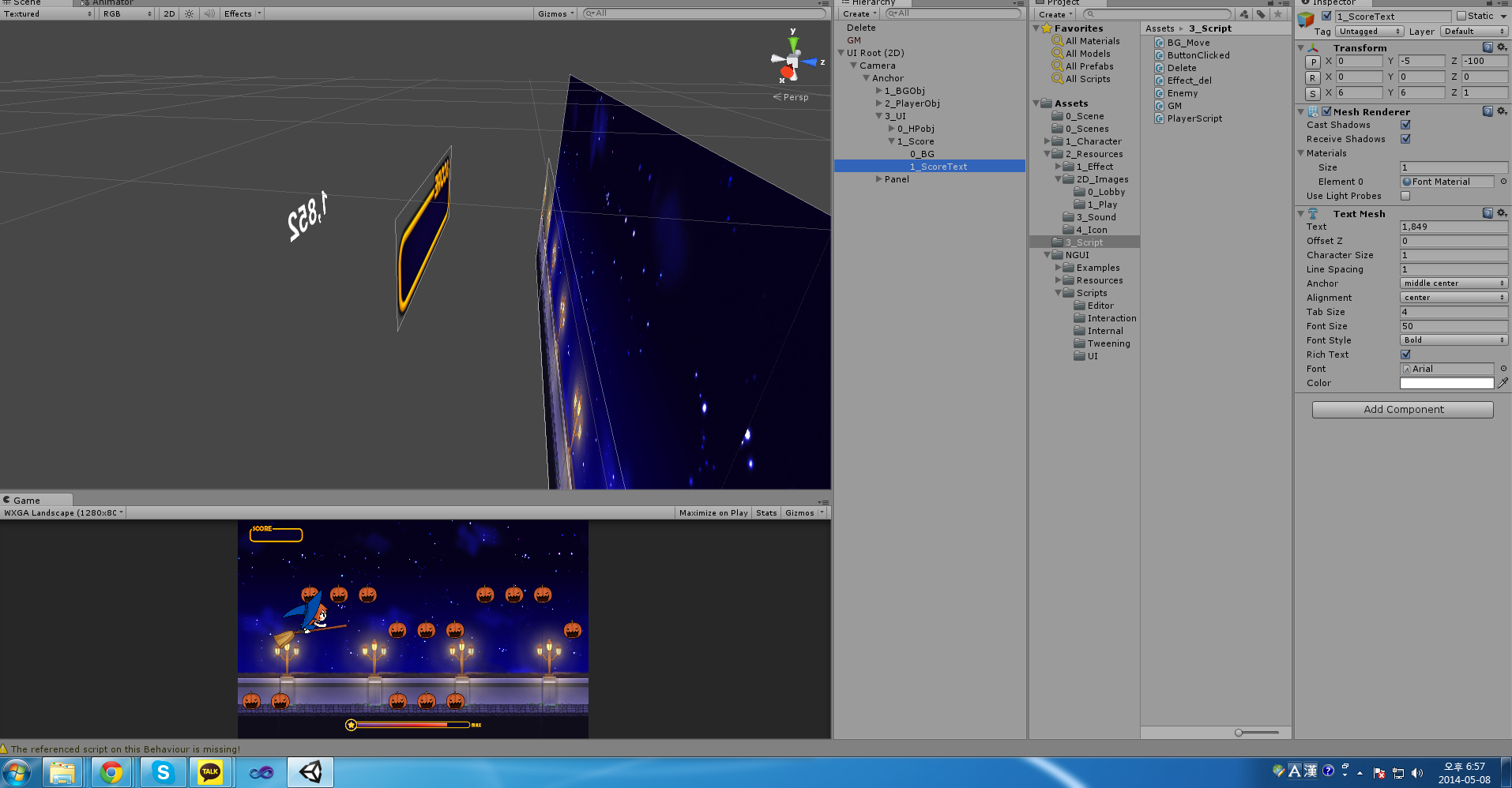
Task: Toggle Mesh Renderer enabled checkbox
Action: point(1326,111)
